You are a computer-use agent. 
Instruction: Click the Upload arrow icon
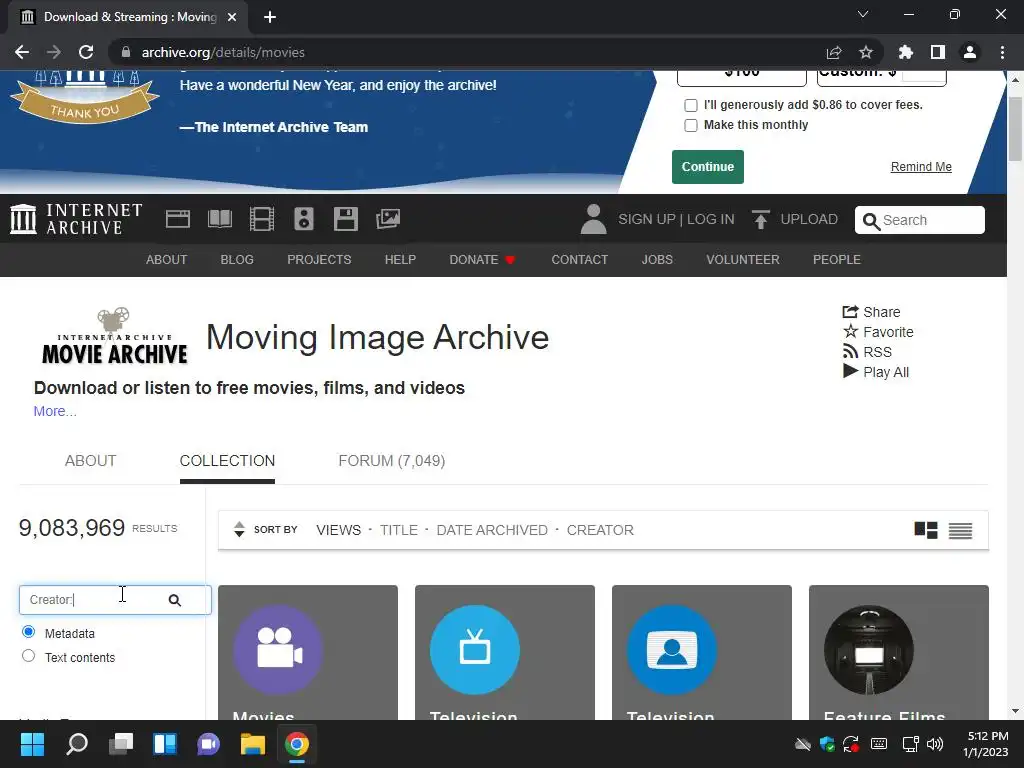[760, 219]
